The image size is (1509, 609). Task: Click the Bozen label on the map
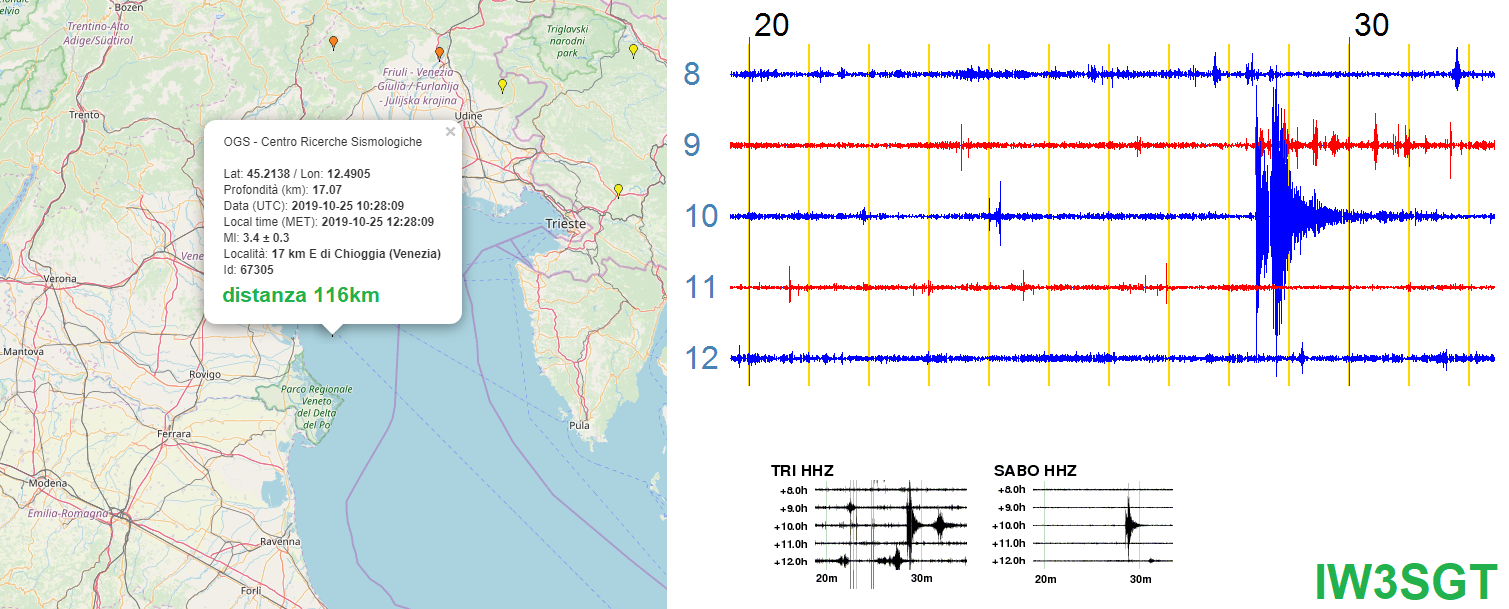(x=130, y=7)
